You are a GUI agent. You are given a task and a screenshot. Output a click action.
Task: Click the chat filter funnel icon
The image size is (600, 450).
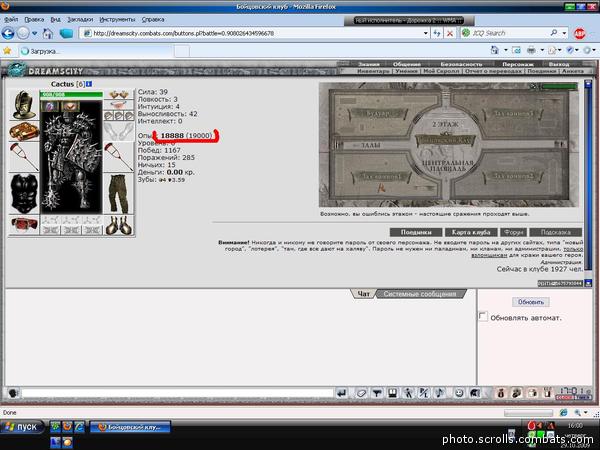(377, 393)
